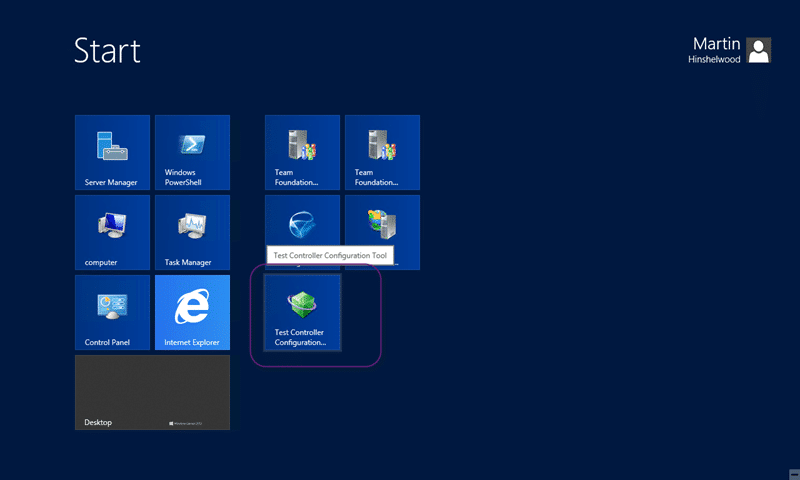Image resolution: width=800 pixels, height=480 pixels.
Task: Launch Windows PowerShell from its tile
Action: point(192,153)
